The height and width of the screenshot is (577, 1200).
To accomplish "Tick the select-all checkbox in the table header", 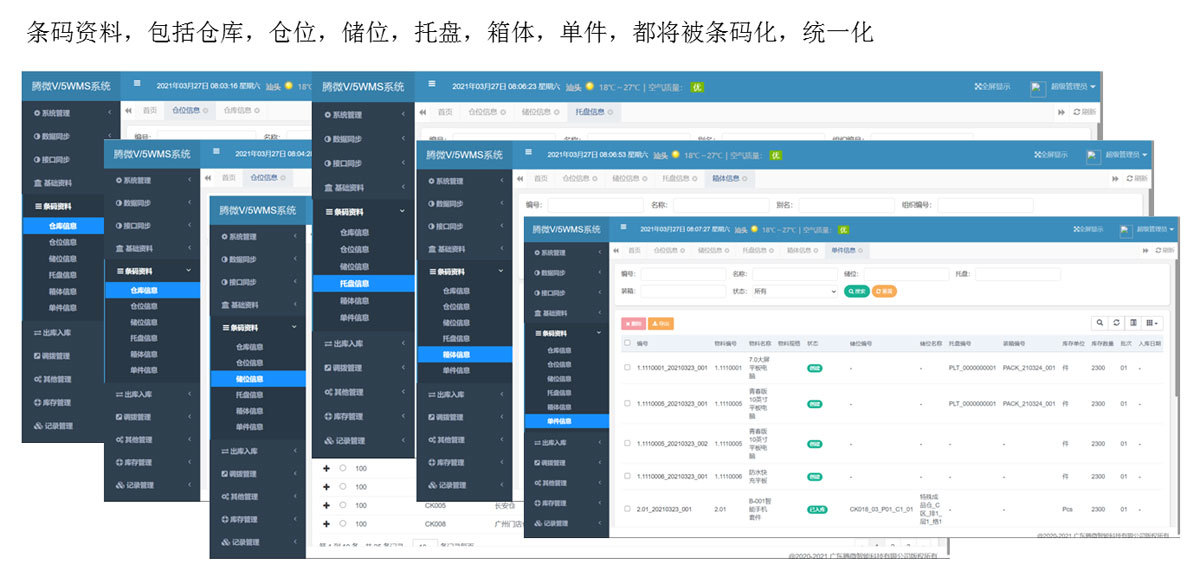I will [627, 343].
